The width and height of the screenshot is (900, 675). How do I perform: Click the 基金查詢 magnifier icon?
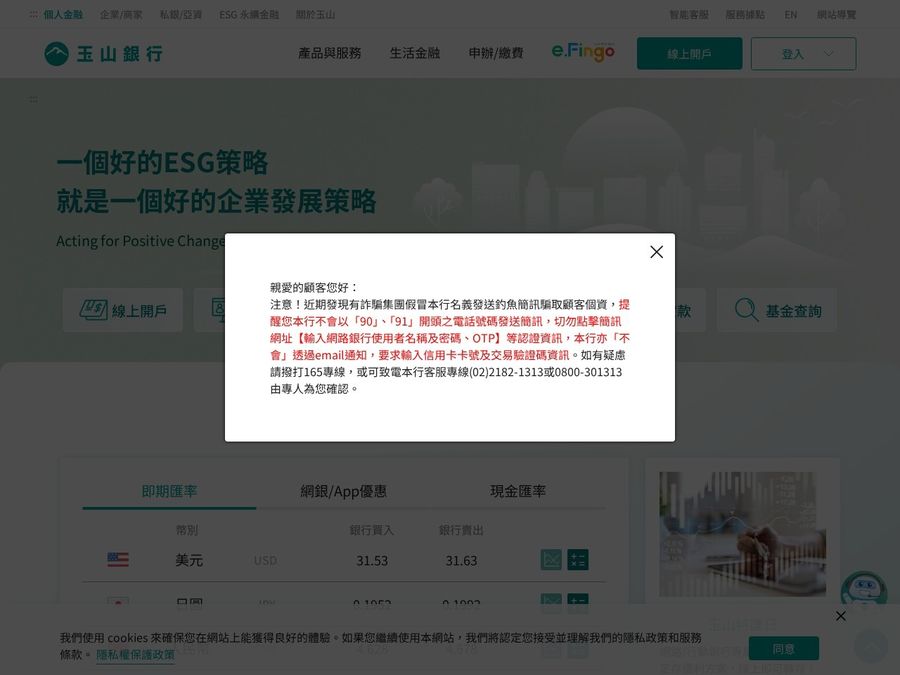coord(746,310)
